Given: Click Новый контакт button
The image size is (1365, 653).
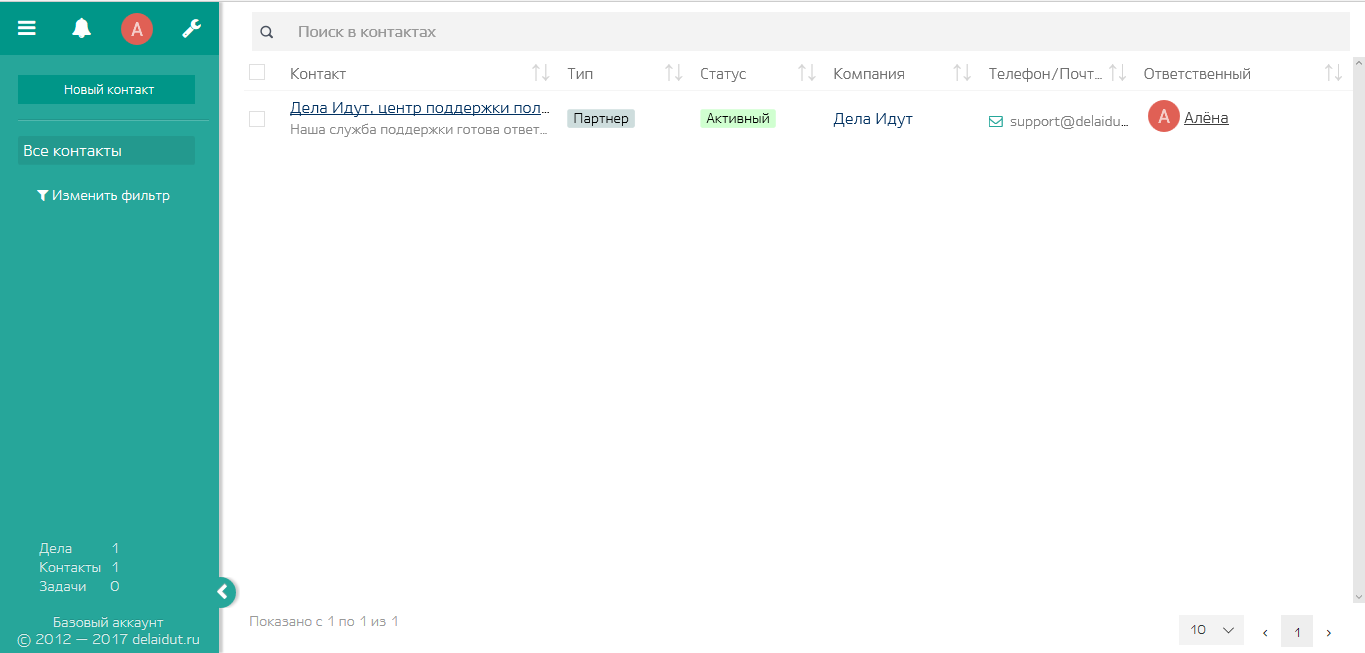Looking at the screenshot, I should pos(106,89).
